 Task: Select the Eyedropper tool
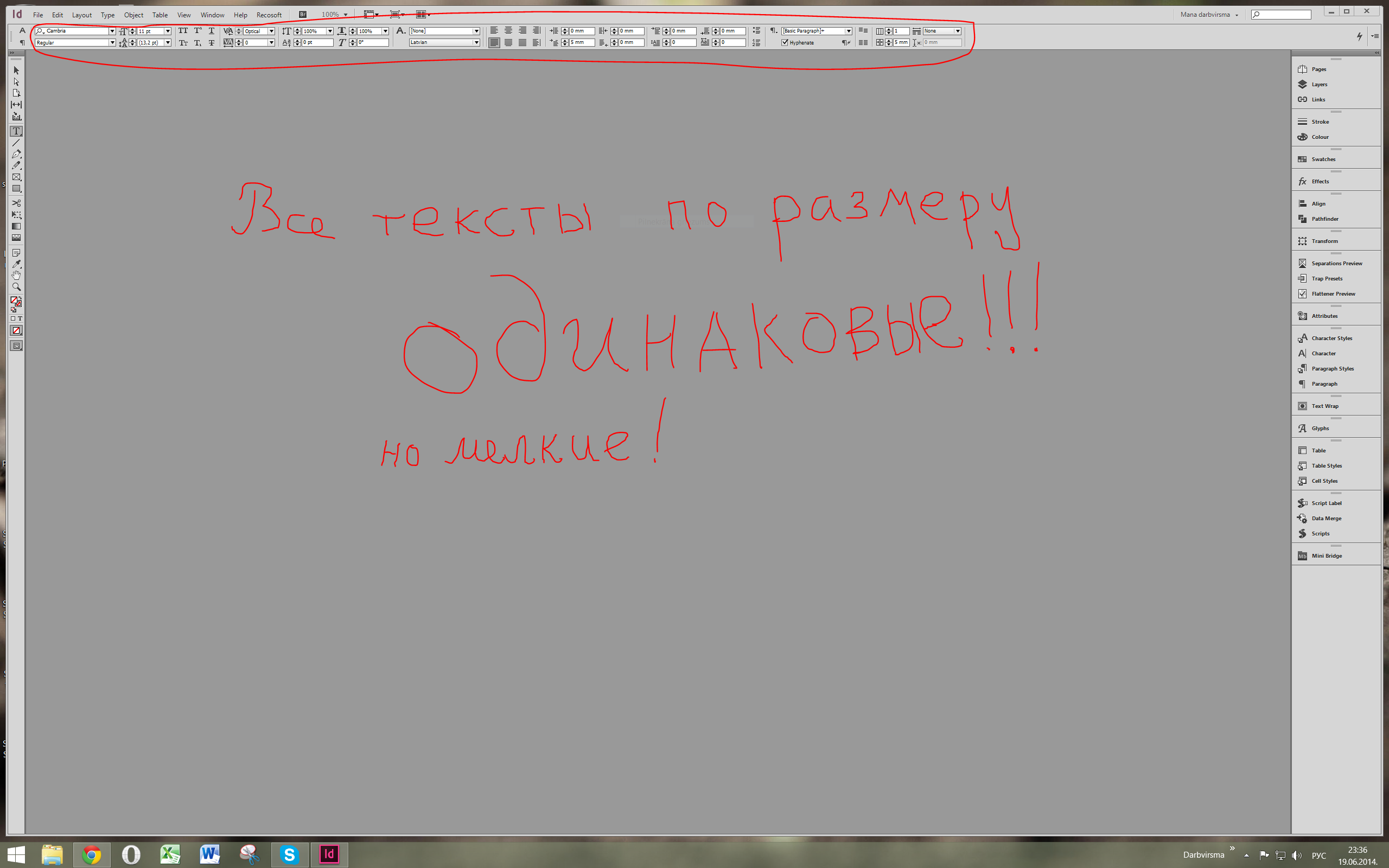click(x=16, y=264)
